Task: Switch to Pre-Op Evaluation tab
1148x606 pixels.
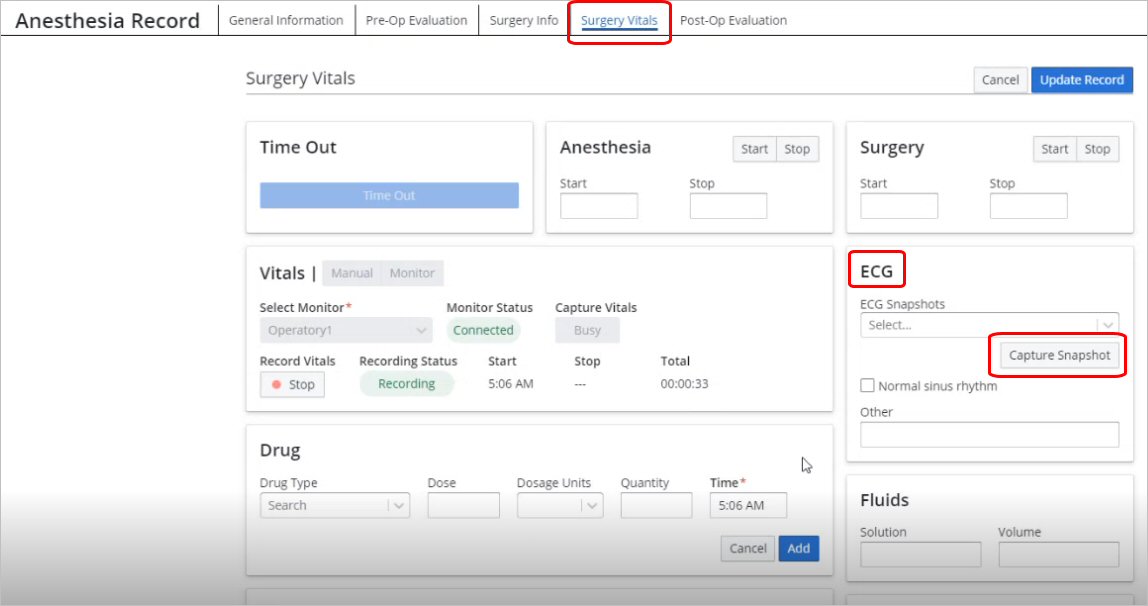Action: click(x=416, y=20)
